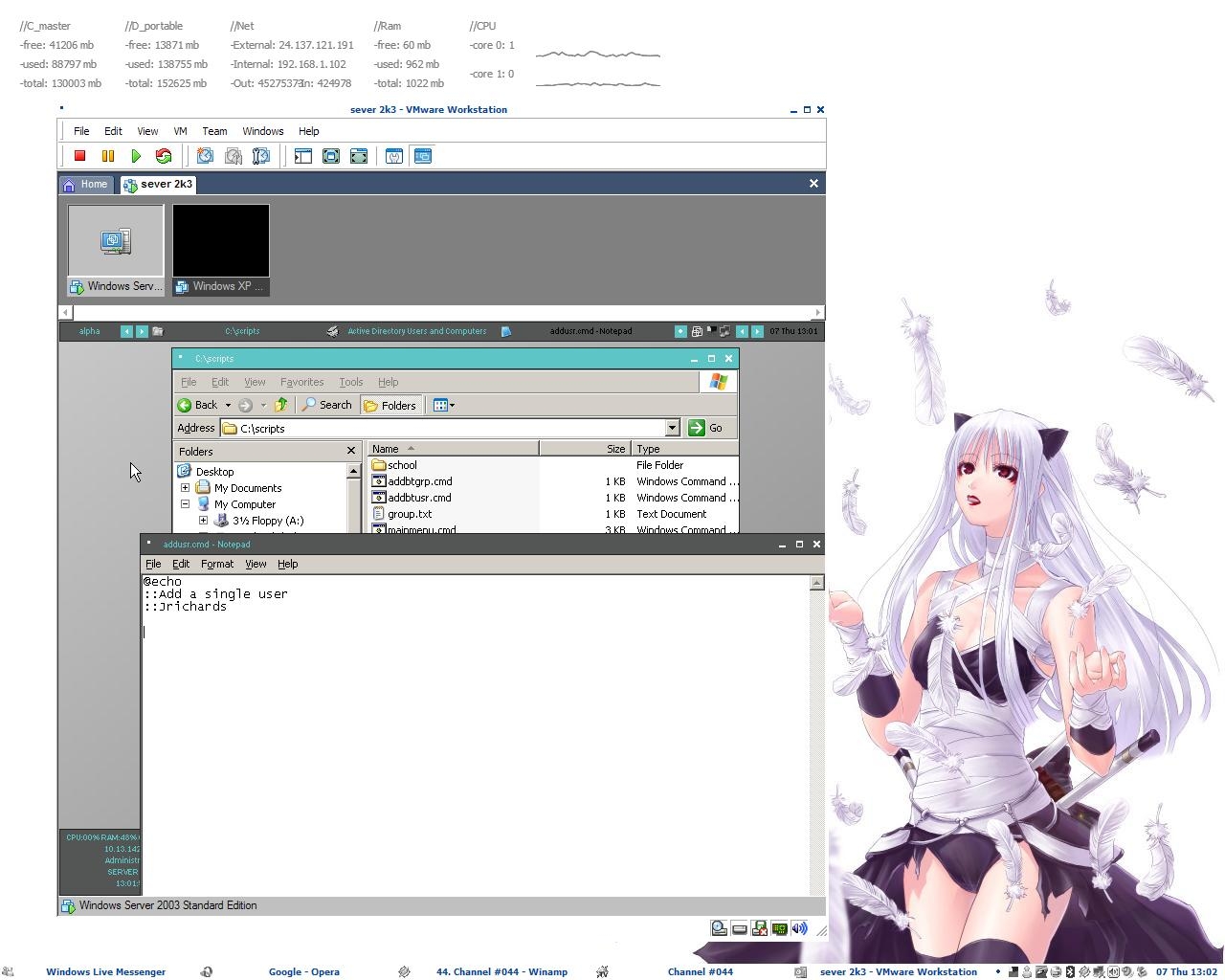Power on VM with green play icon
1225x980 pixels.
(x=136, y=156)
